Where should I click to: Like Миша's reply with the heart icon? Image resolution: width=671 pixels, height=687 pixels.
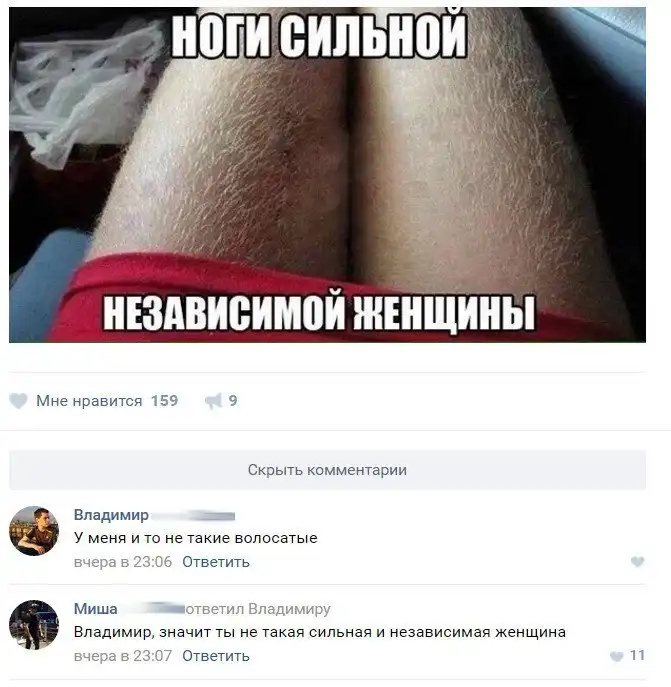pos(617,656)
